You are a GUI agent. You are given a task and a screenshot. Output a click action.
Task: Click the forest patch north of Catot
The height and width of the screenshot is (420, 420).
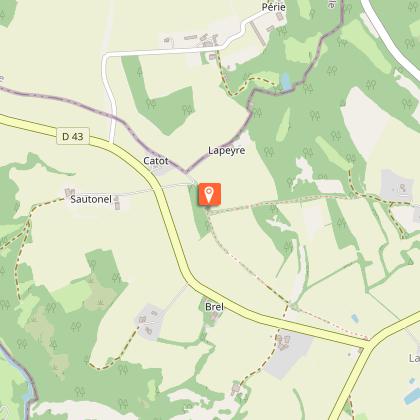tap(160, 97)
